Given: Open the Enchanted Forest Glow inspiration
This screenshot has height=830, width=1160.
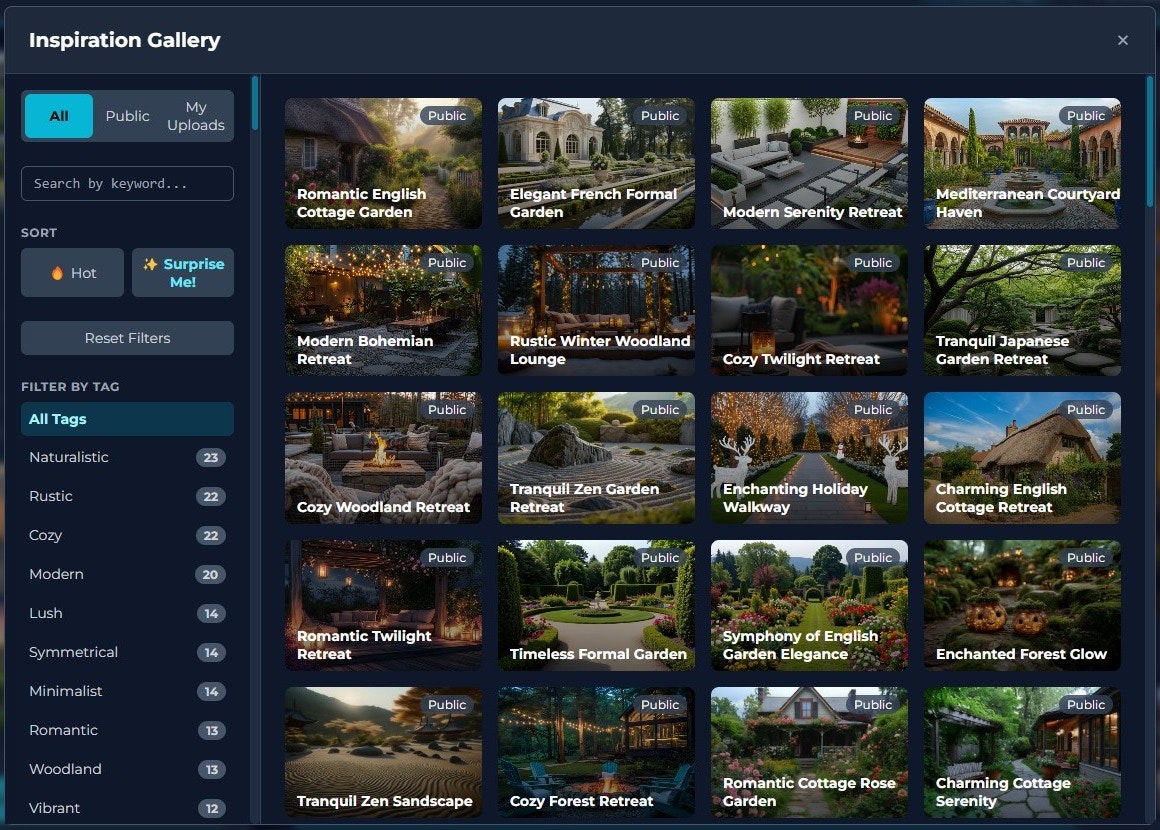Looking at the screenshot, I should pyautogui.click(x=1022, y=605).
